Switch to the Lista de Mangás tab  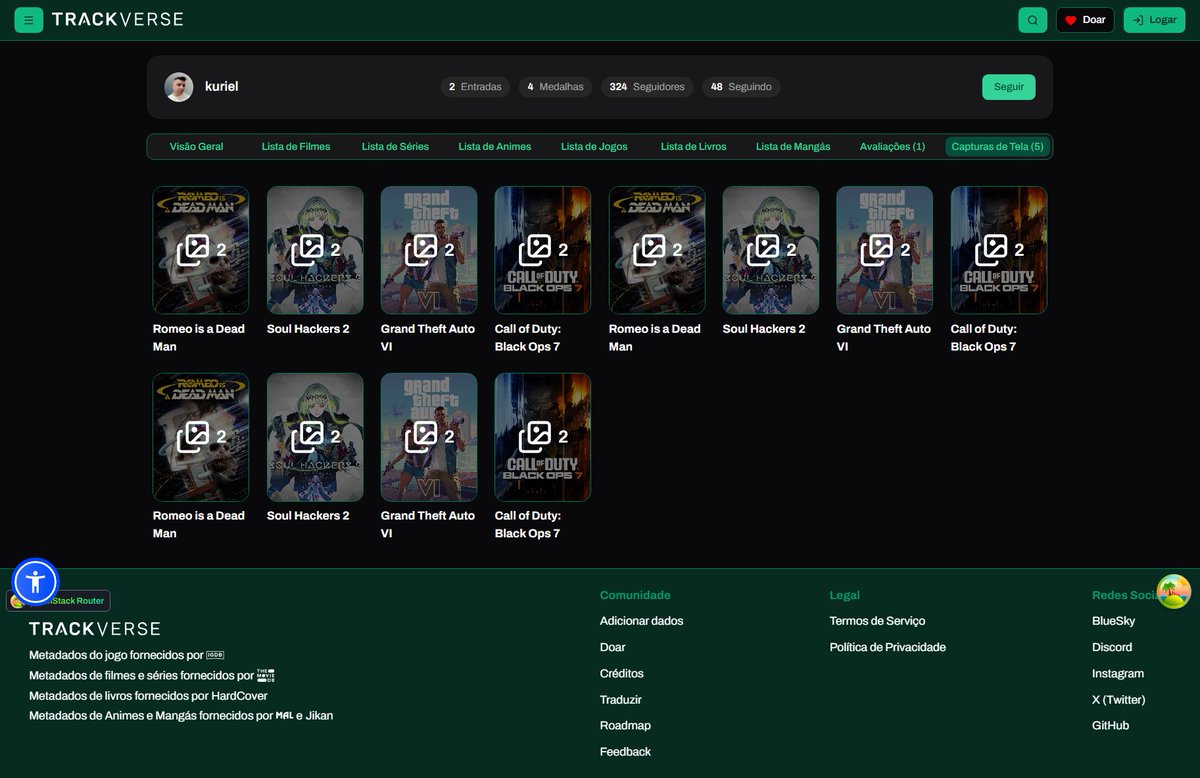[x=793, y=146]
